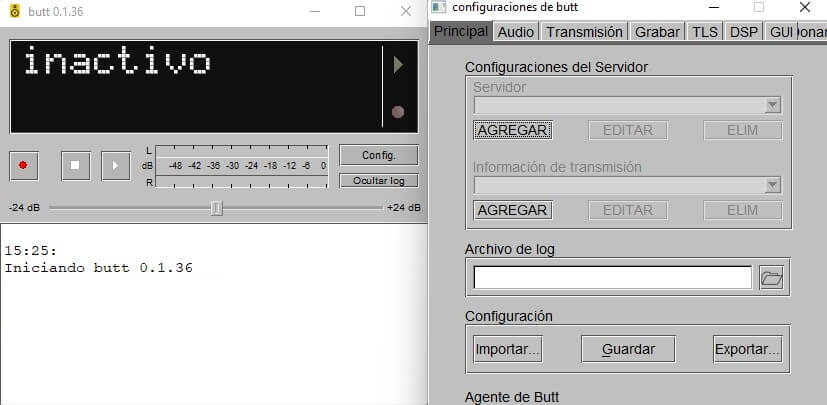Open the GUI tab

781,32
